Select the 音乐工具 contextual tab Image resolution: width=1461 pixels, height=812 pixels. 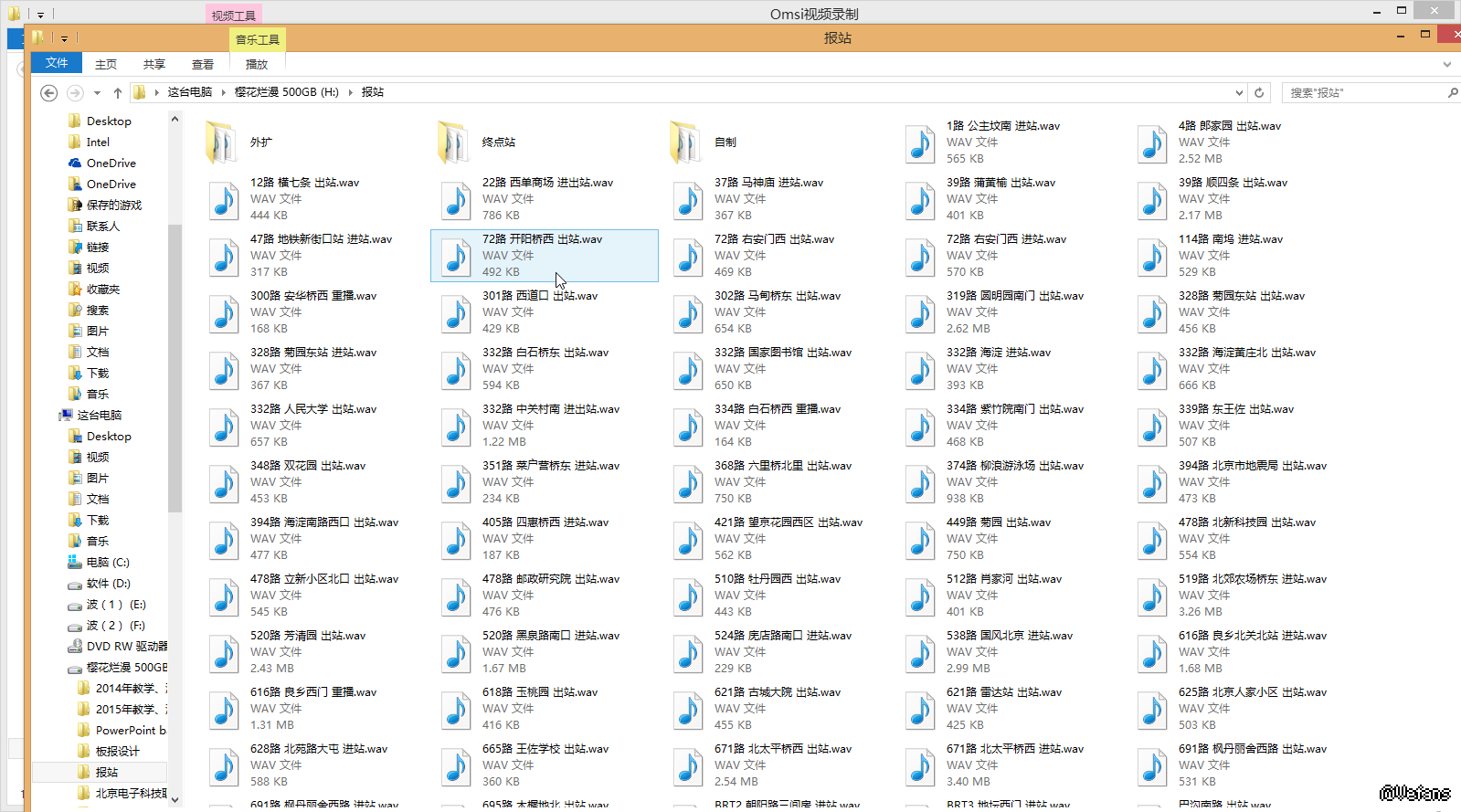click(x=258, y=39)
